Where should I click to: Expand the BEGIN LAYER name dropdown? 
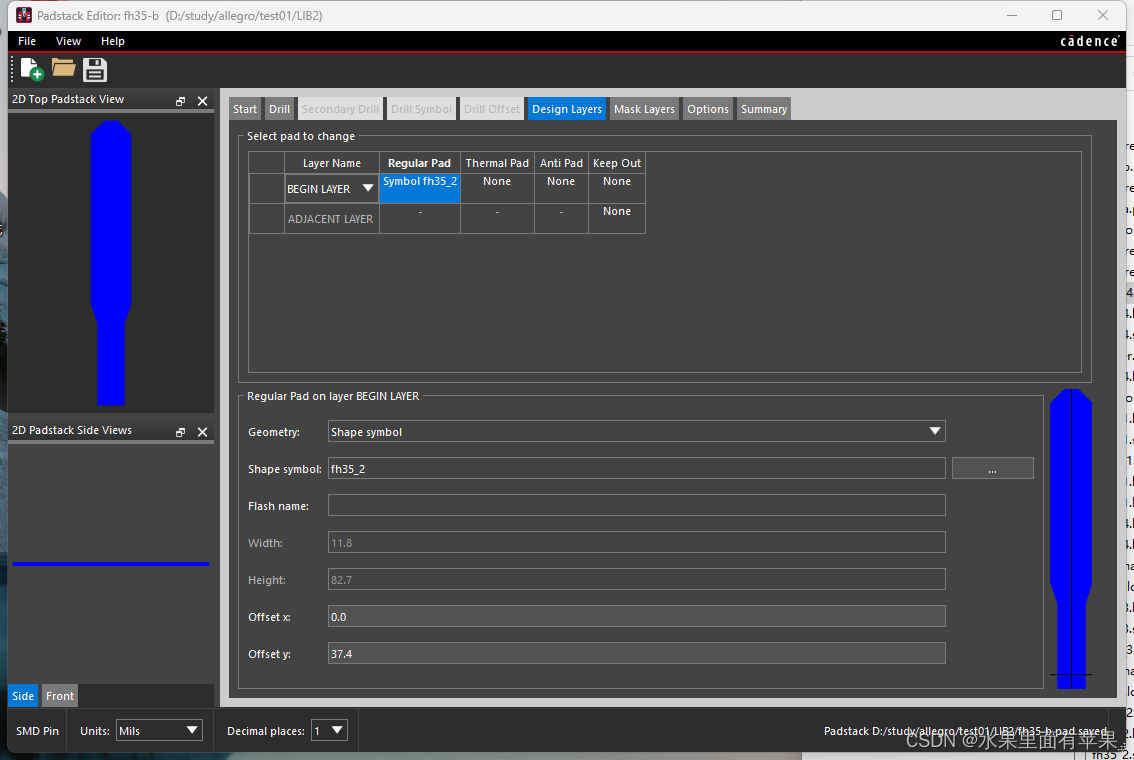[x=367, y=189]
